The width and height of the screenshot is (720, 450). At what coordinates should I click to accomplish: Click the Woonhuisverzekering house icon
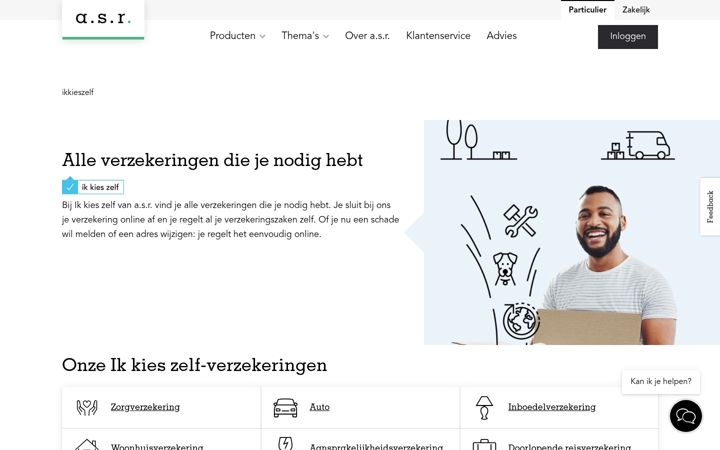[x=87, y=444]
